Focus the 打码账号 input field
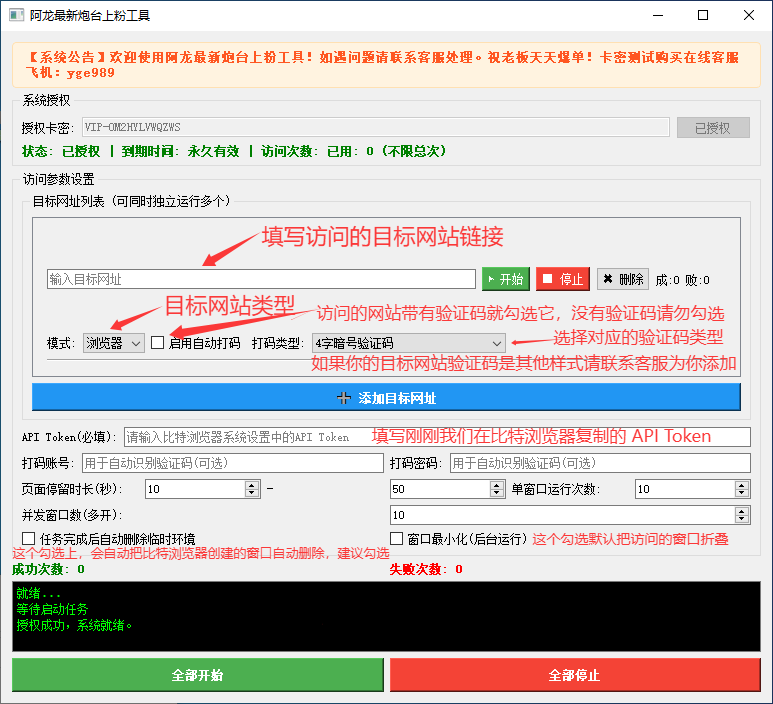This screenshot has width=773, height=704. (x=230, y=463)
